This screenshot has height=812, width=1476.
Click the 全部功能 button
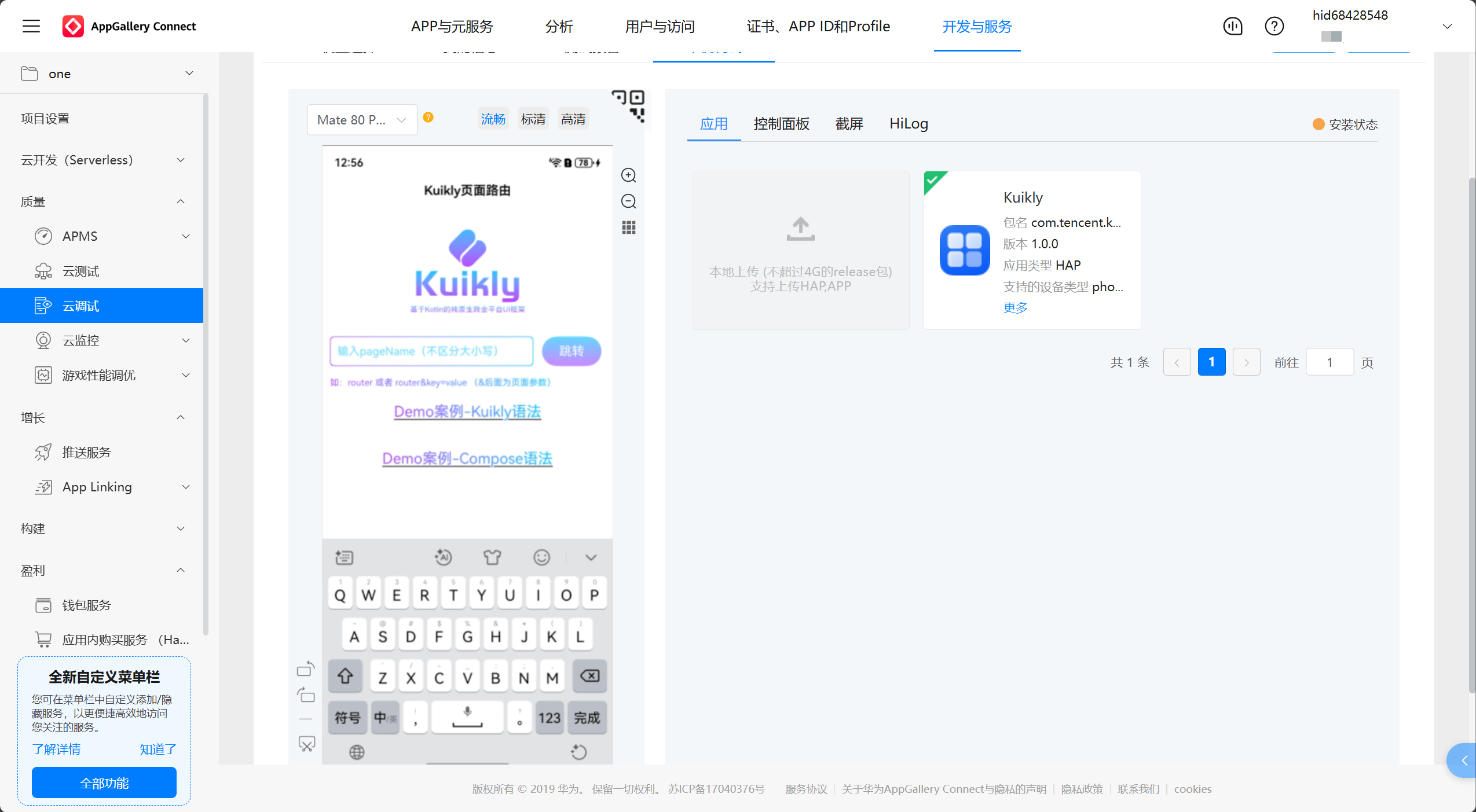(x=104, y=782)
